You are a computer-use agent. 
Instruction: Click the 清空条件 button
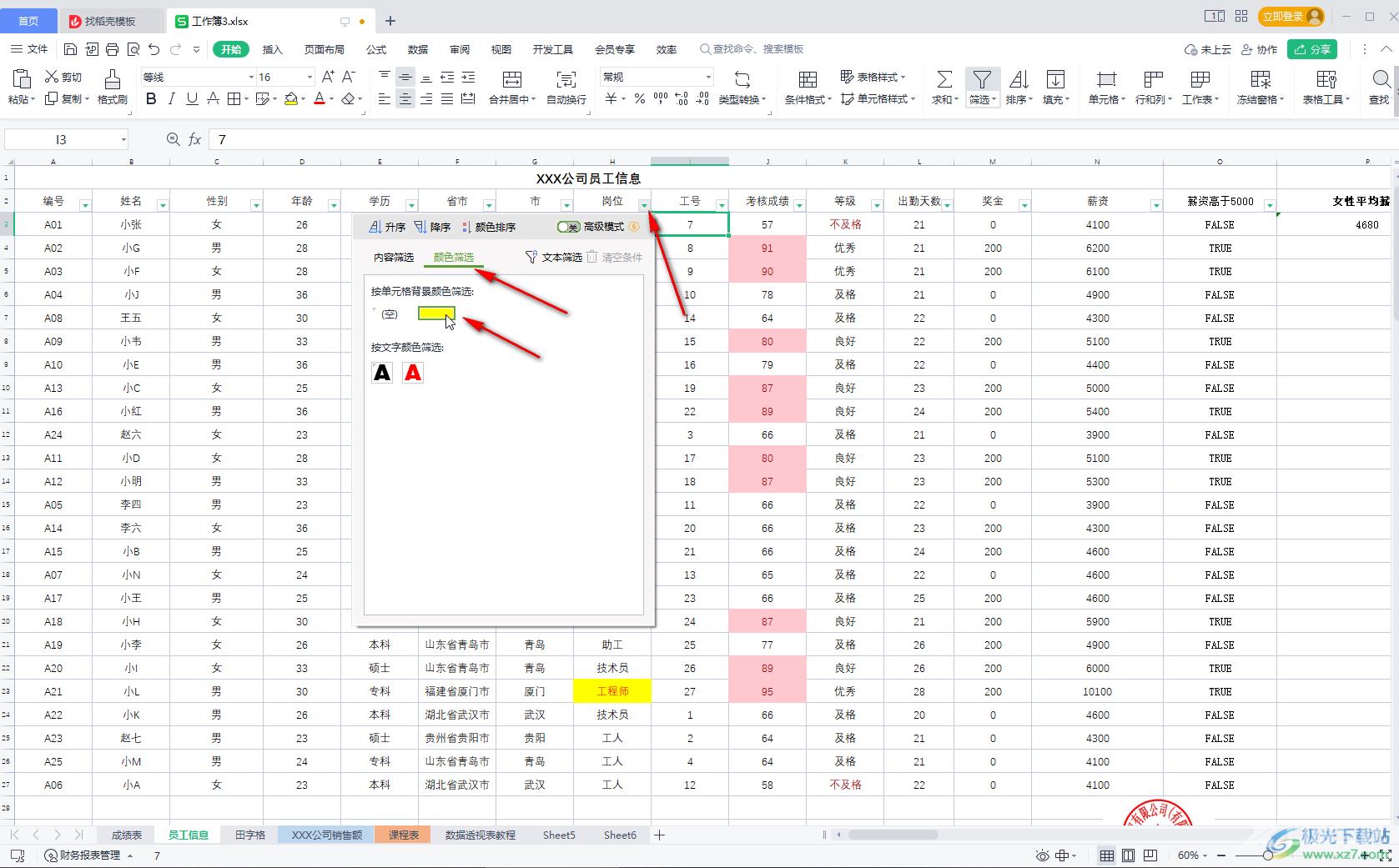click(615, 257)
